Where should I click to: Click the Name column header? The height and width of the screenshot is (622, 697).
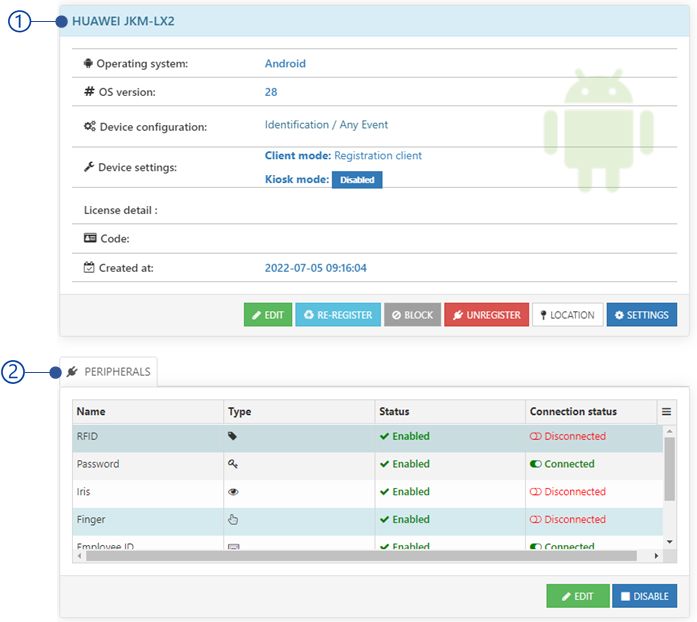148,412
